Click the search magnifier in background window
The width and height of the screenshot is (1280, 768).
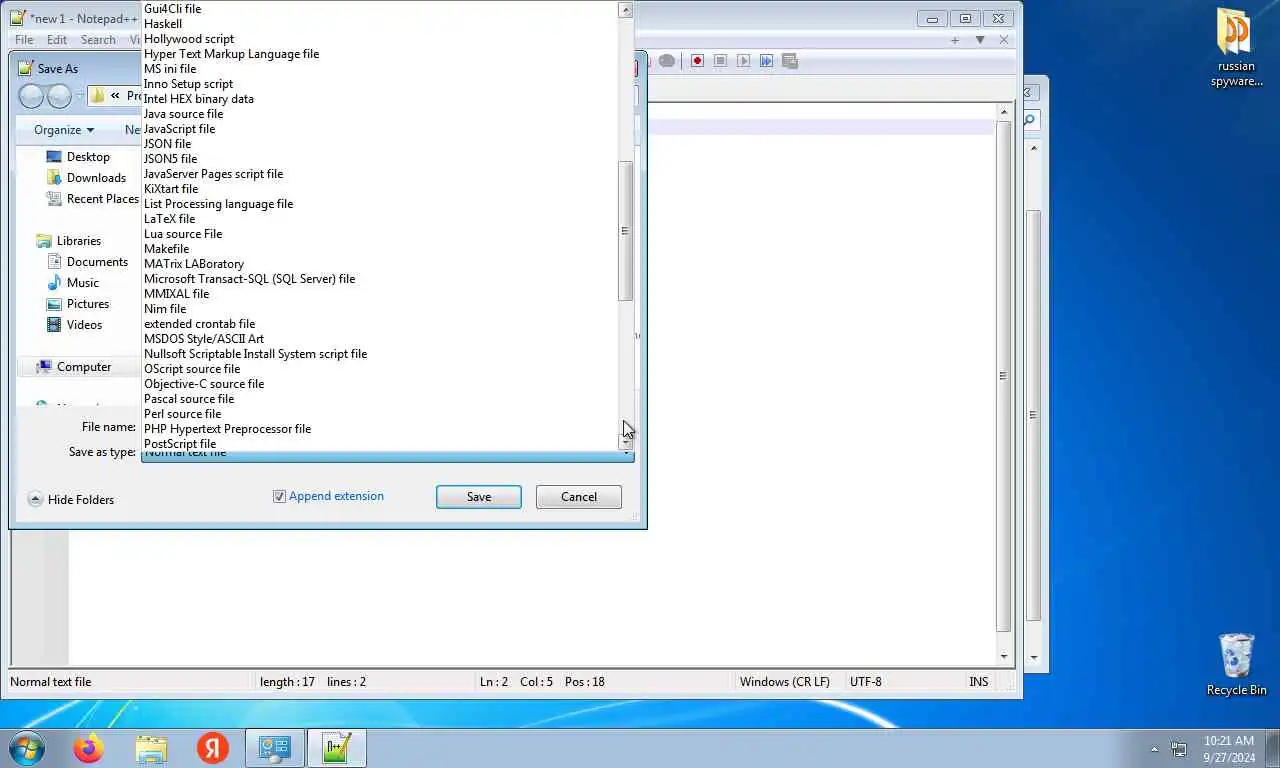click(1029, 120)
